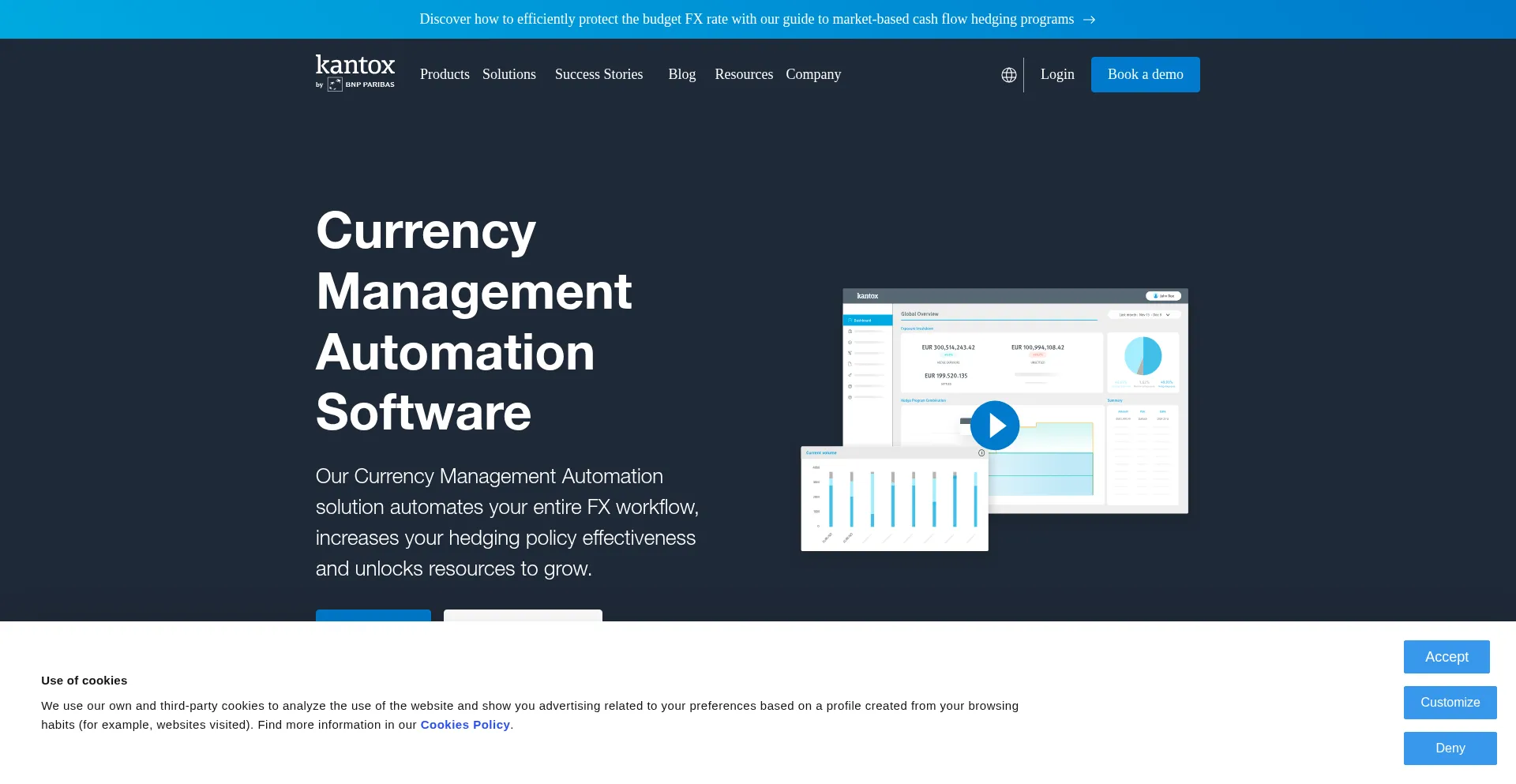Expand the Solutions menu
1516x784 pixels.
pyautogui.click(x=508, y=74)
